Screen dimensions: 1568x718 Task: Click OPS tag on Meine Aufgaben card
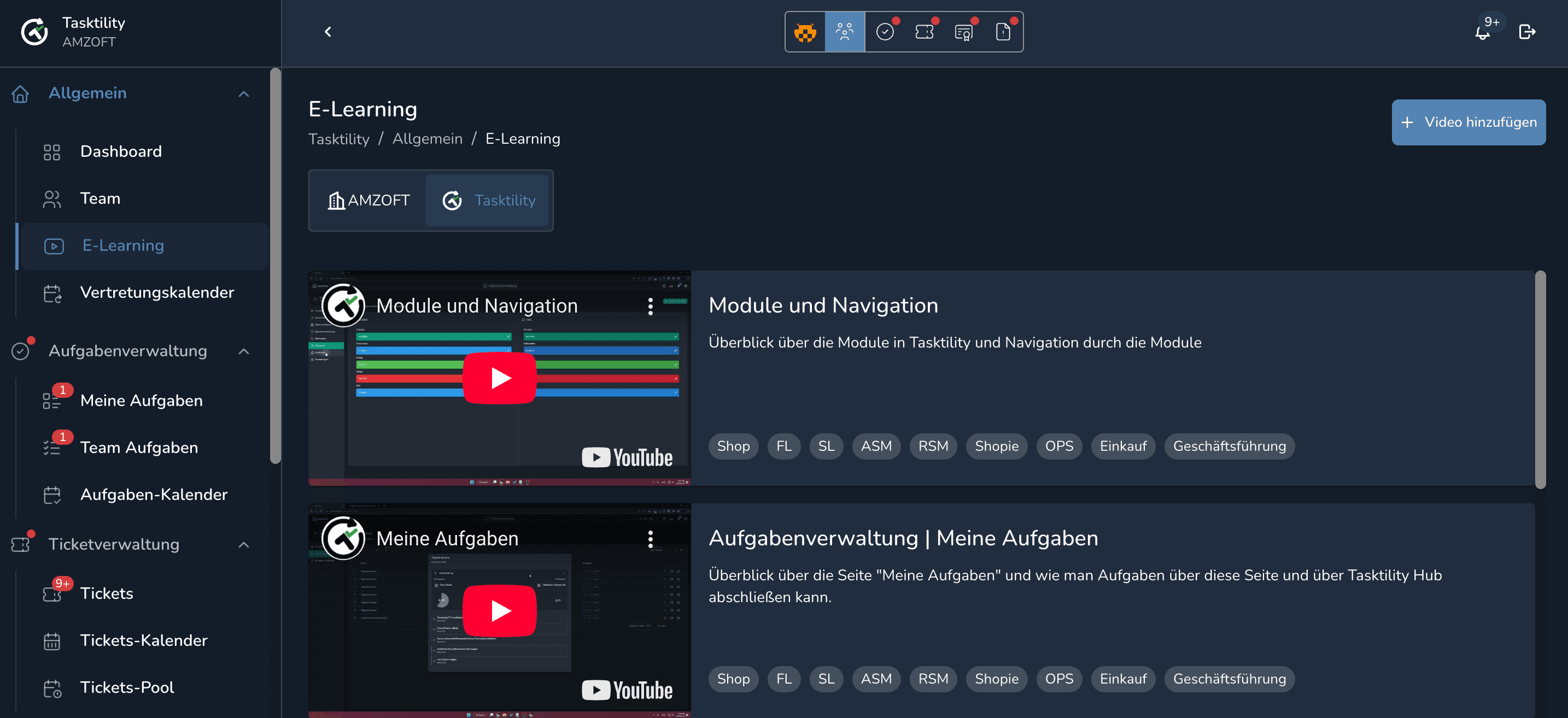coord(1058,680)
